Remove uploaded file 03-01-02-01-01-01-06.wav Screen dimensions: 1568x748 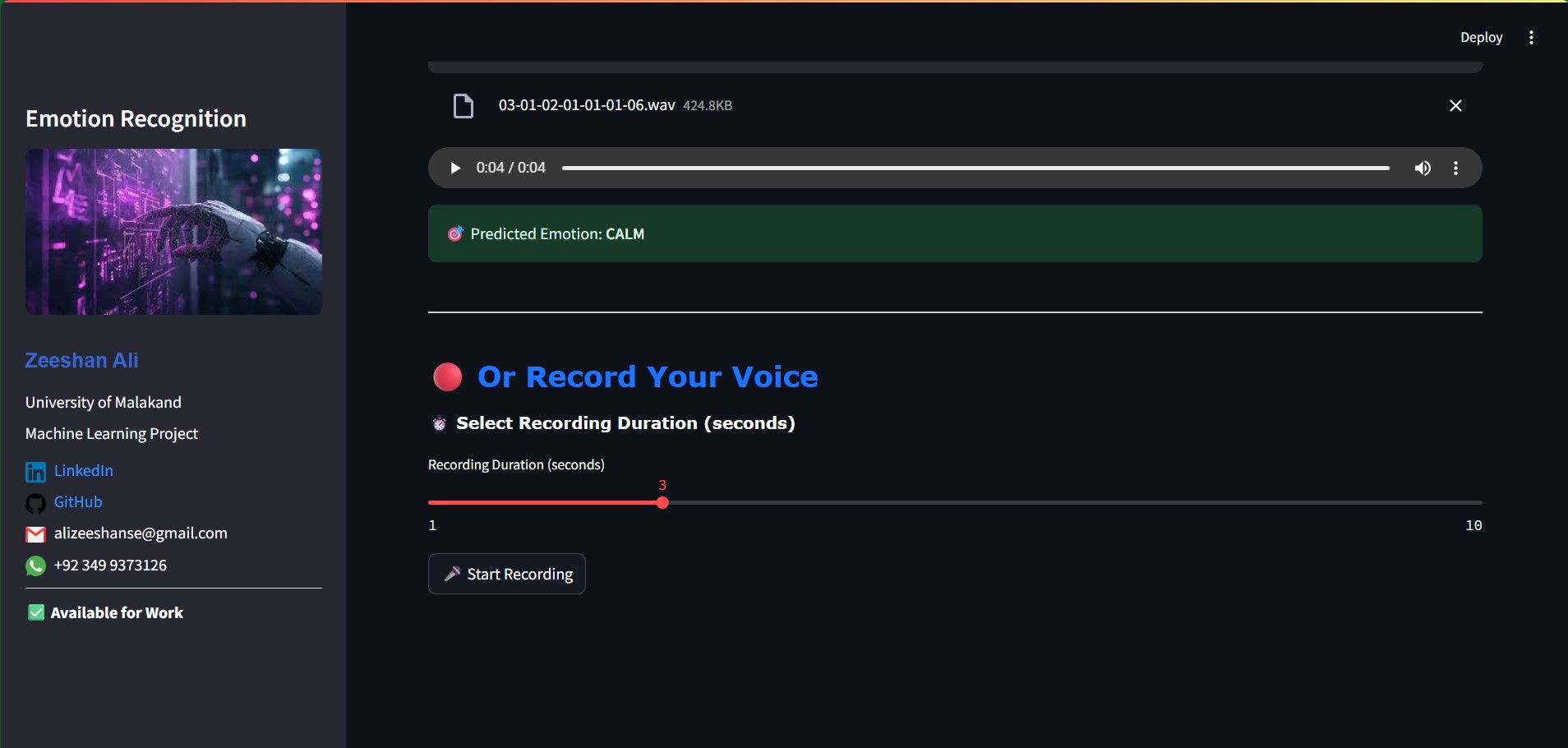[1455, 105]
